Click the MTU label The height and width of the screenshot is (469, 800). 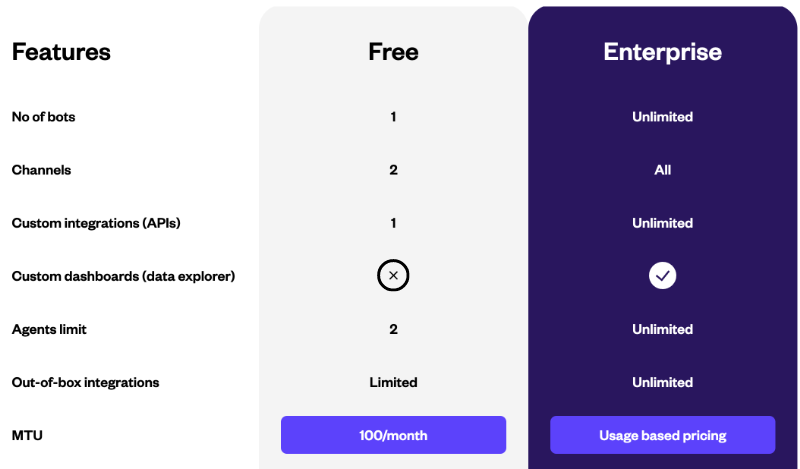pyautogui.click(x=27, y=435)
